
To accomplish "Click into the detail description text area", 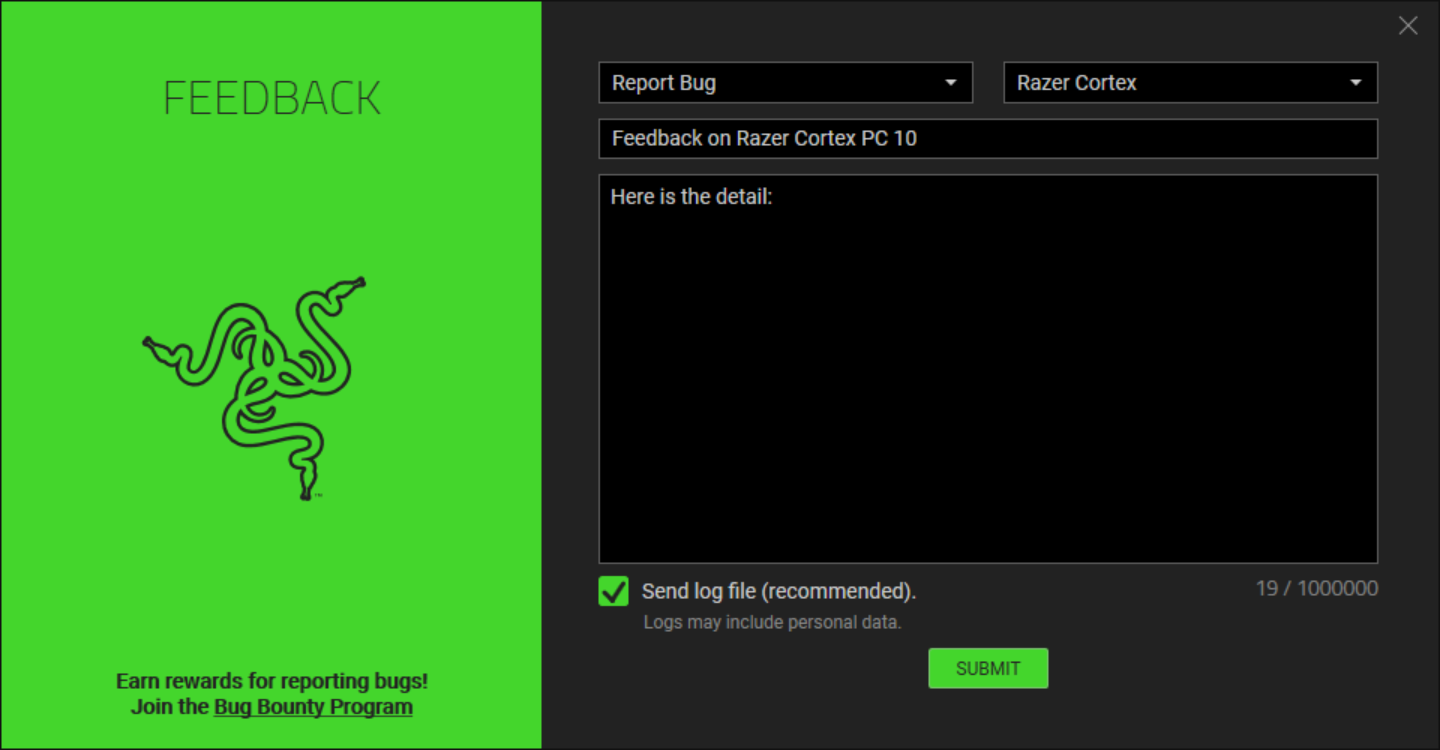I will (x=988, y=369).
